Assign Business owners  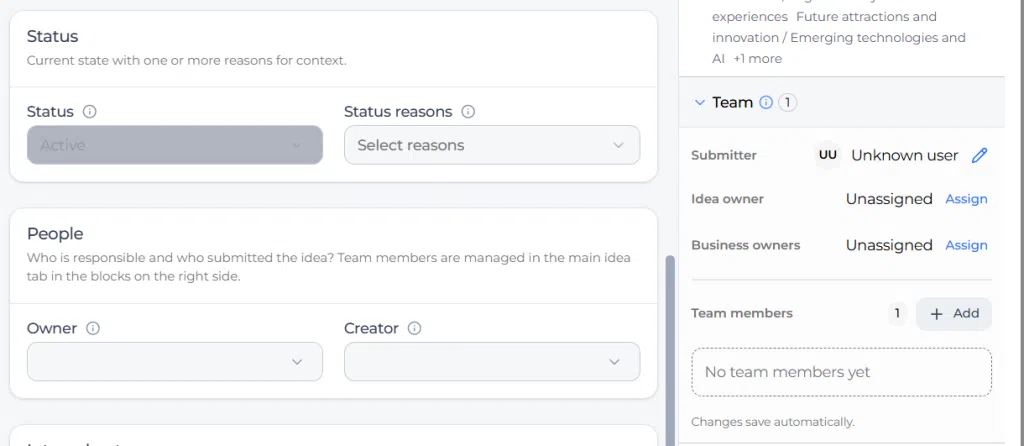(966, 246)
